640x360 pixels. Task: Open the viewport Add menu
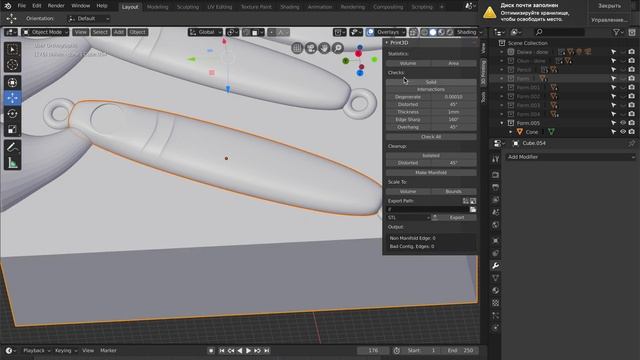pos(118,32)
